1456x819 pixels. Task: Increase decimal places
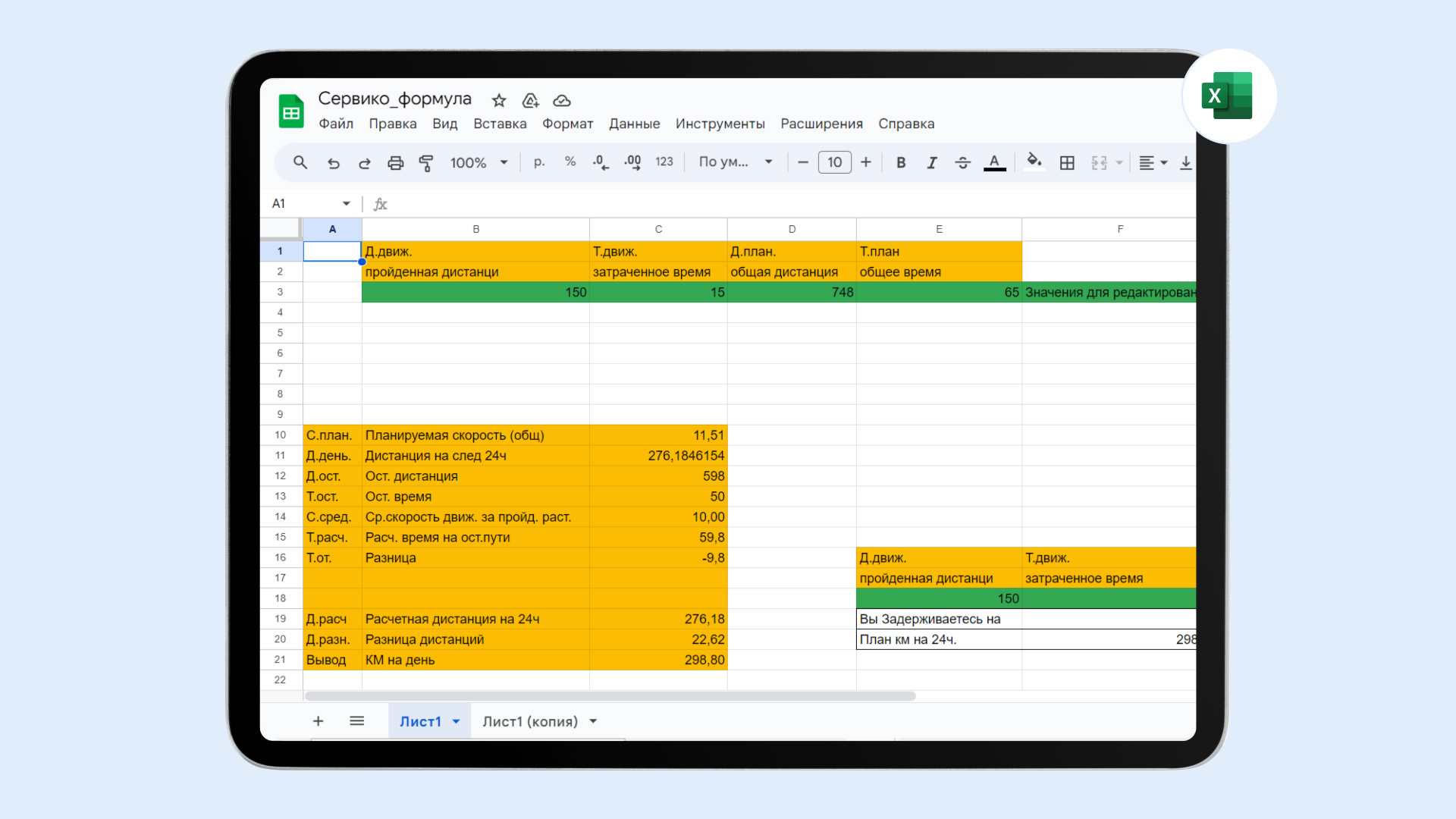[632, 162]
